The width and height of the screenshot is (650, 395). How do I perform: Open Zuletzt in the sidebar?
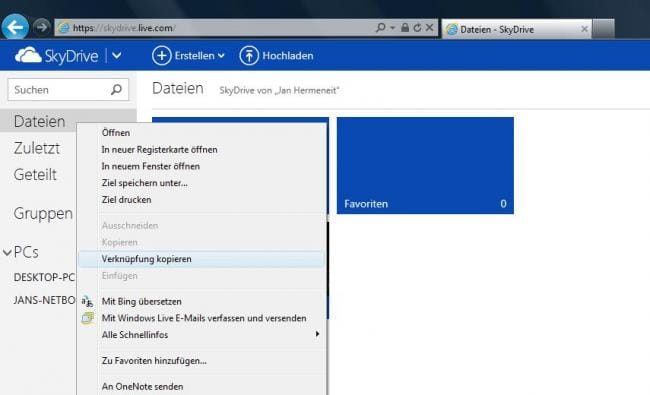36,148
